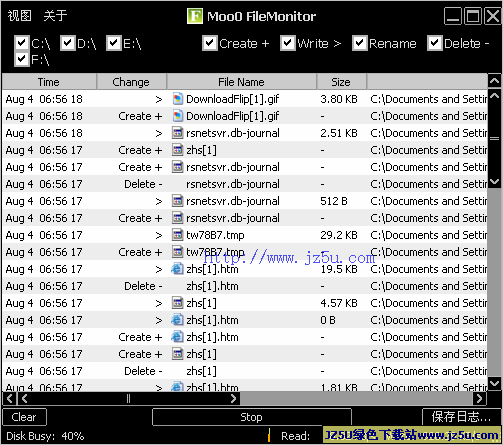Click the IE icon for zhs[1].htm 19.5 KB
The image size is (503, 445).
tap(177, 269)
